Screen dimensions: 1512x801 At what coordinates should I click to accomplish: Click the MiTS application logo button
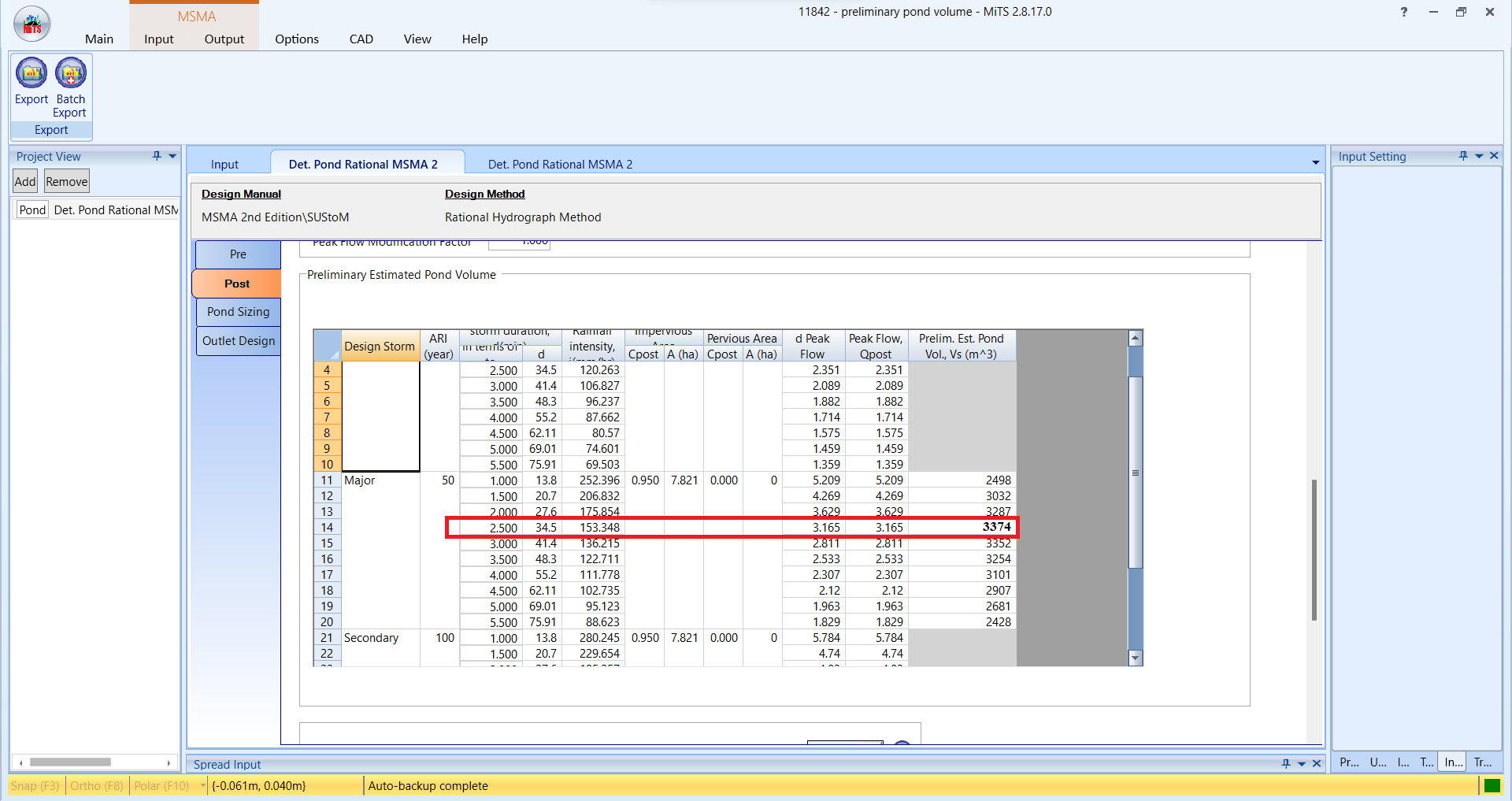coord(32,24)
